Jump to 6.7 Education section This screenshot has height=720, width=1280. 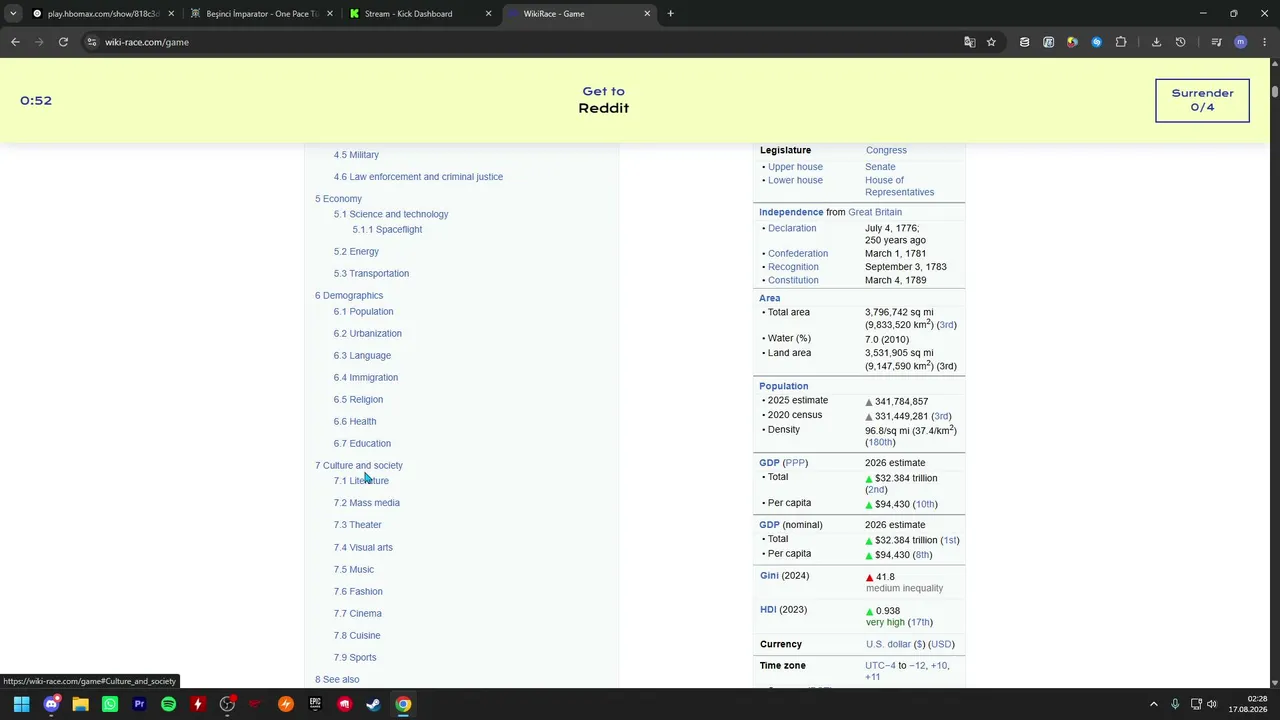point(362,444)
